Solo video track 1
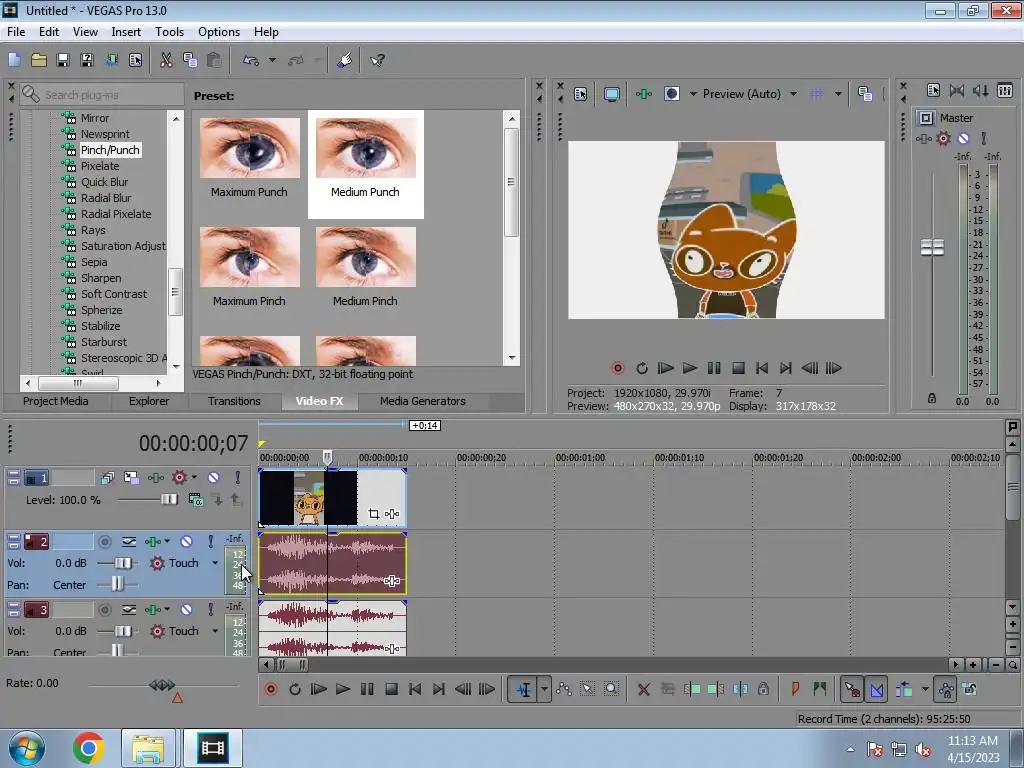This screenshot has height=768, width=1024. 238,477
